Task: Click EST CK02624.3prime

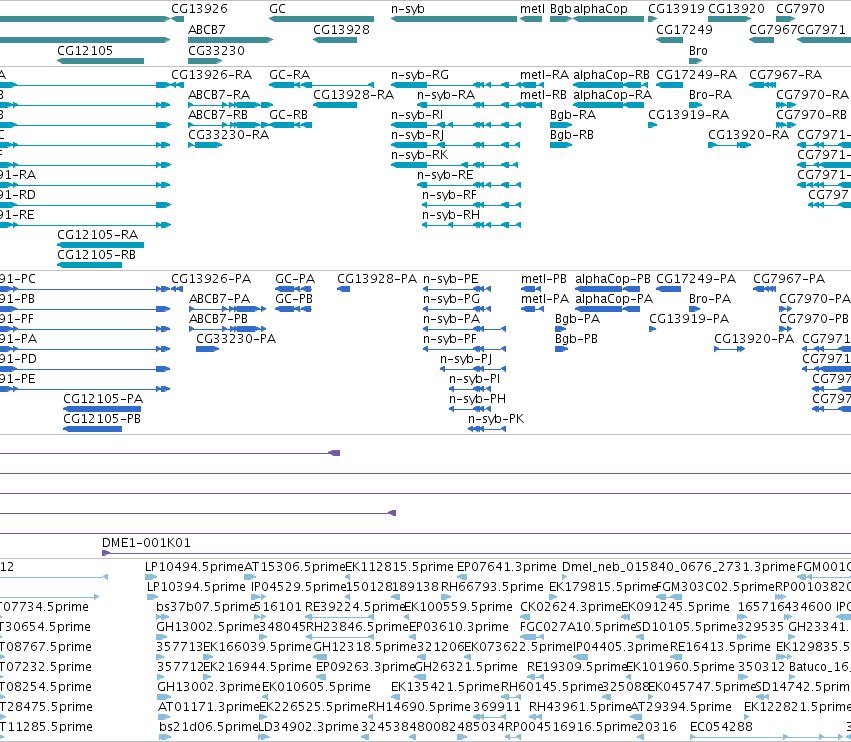Action: click(x=570, y=606)
